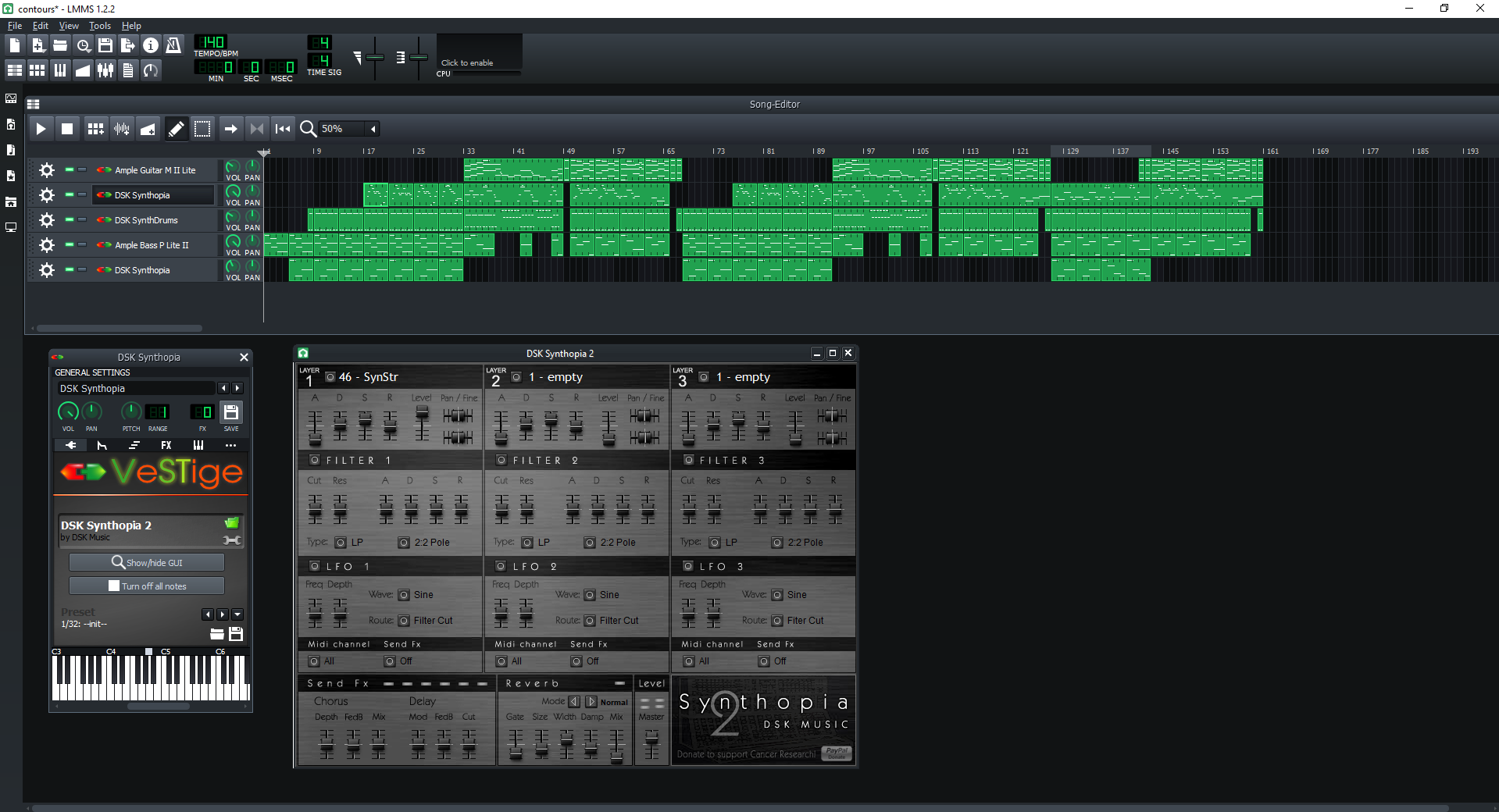
Task: Toggle the metronome icon
Action: [173, 45]
